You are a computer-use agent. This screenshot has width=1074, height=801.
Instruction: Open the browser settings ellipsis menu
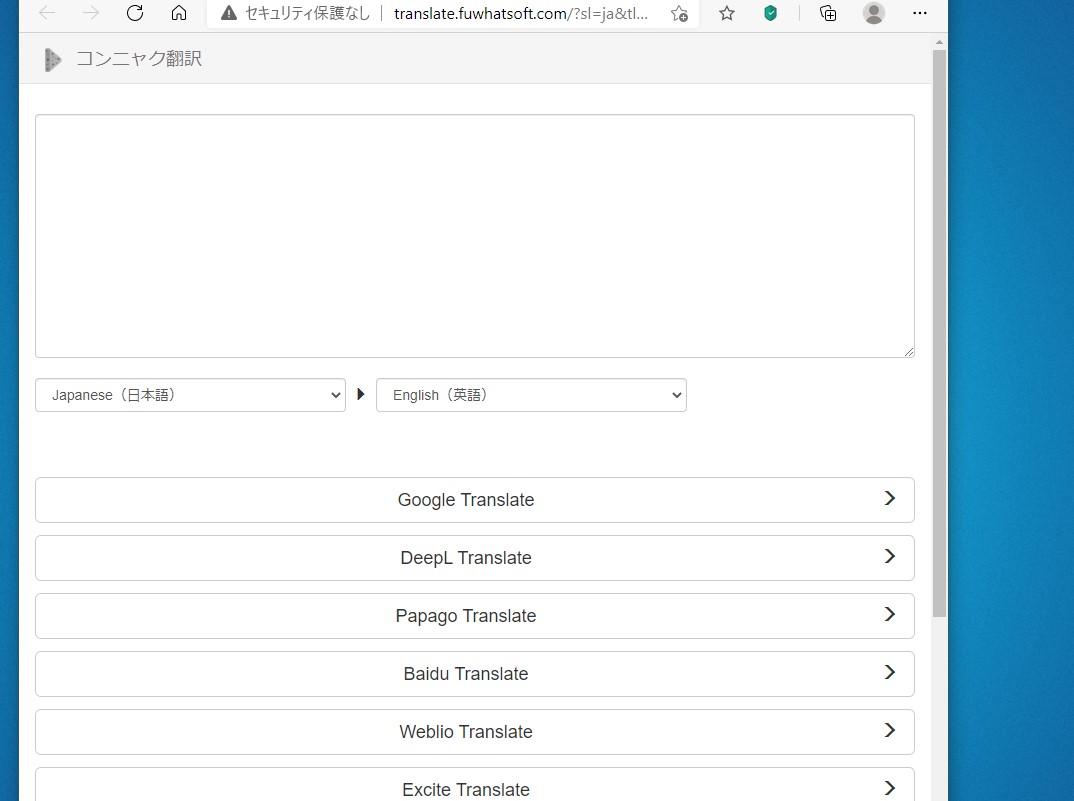pos(920,13)
